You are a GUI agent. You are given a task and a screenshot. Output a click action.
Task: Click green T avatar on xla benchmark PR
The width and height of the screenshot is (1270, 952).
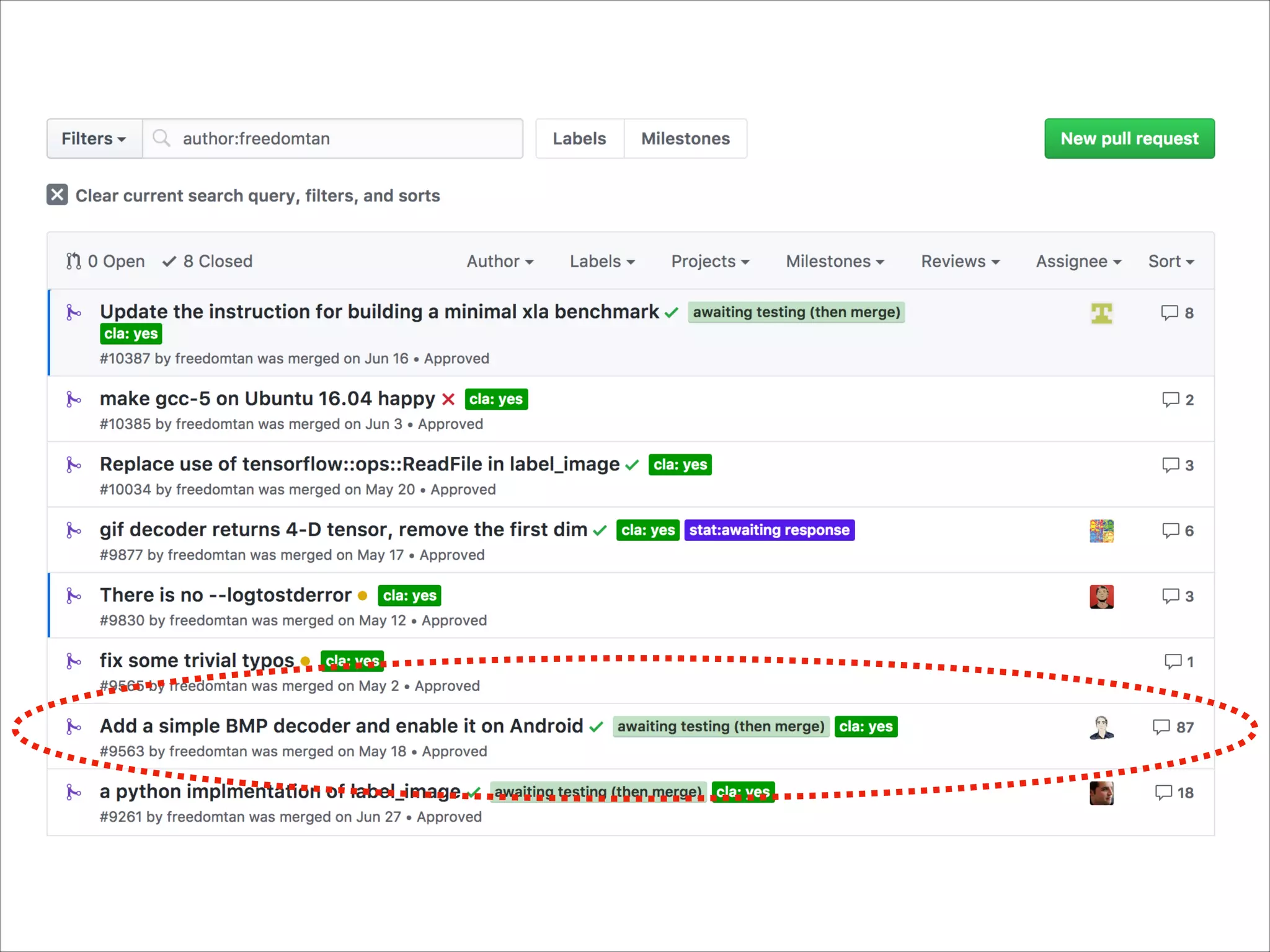coord(1101,313)
